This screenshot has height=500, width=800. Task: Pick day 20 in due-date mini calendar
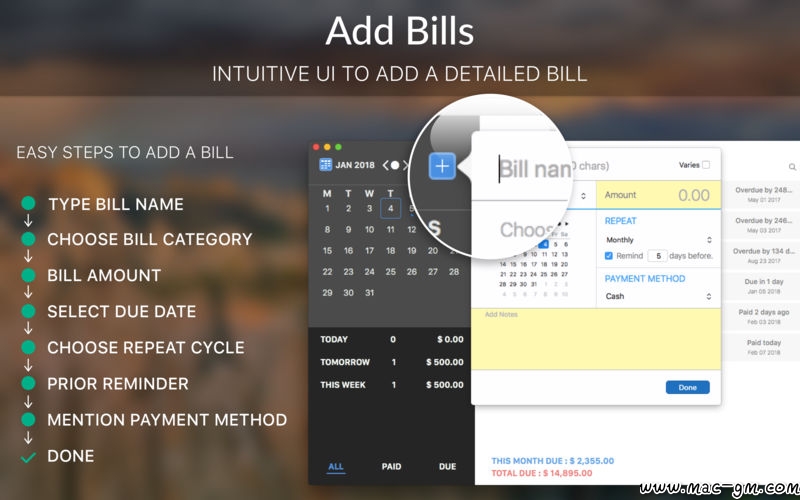coord(564,264)
